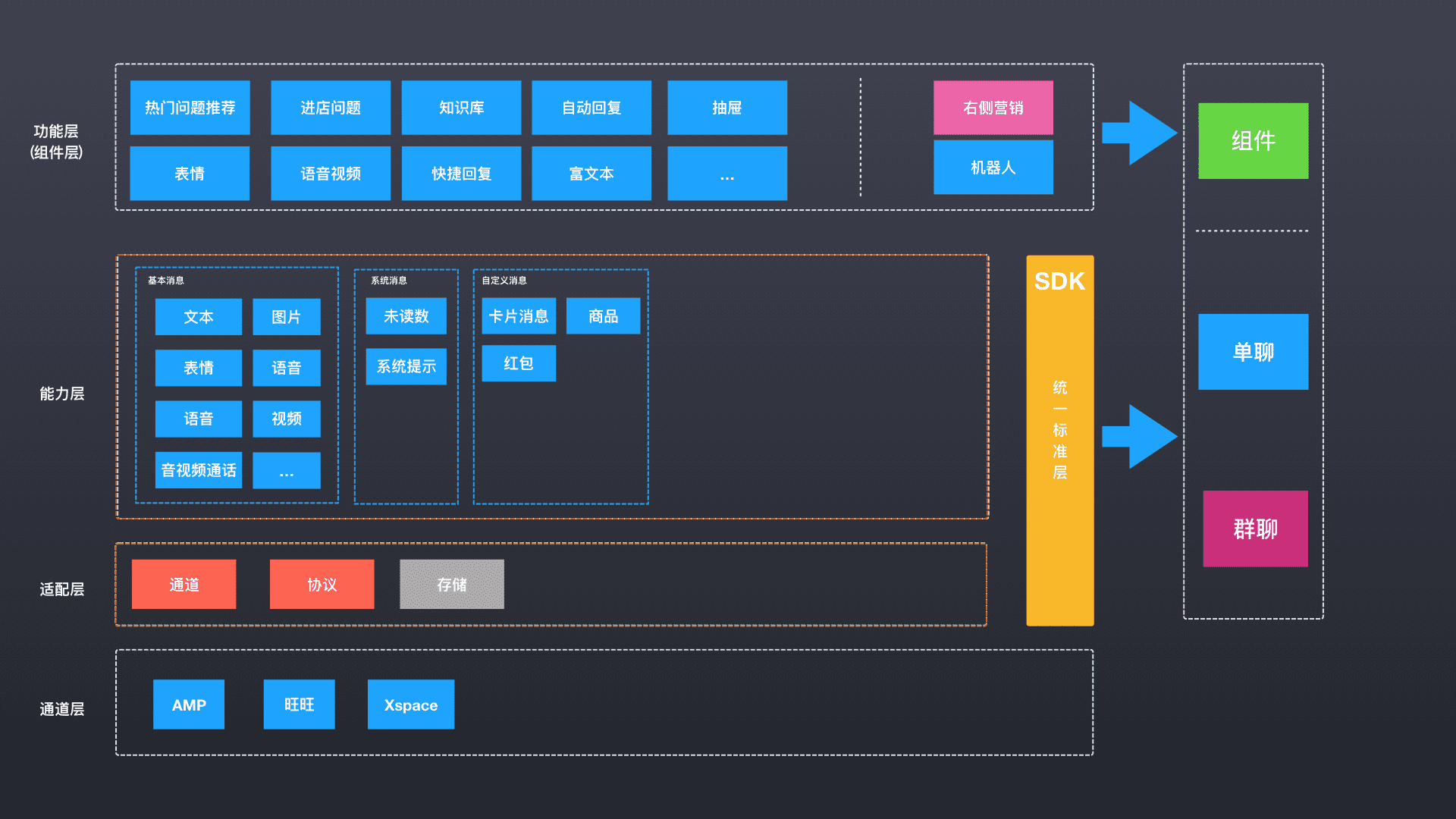Click the magenta 群聊 block
The height and width of the screenshot is (819, 1456).
(x=1255, y=529)
